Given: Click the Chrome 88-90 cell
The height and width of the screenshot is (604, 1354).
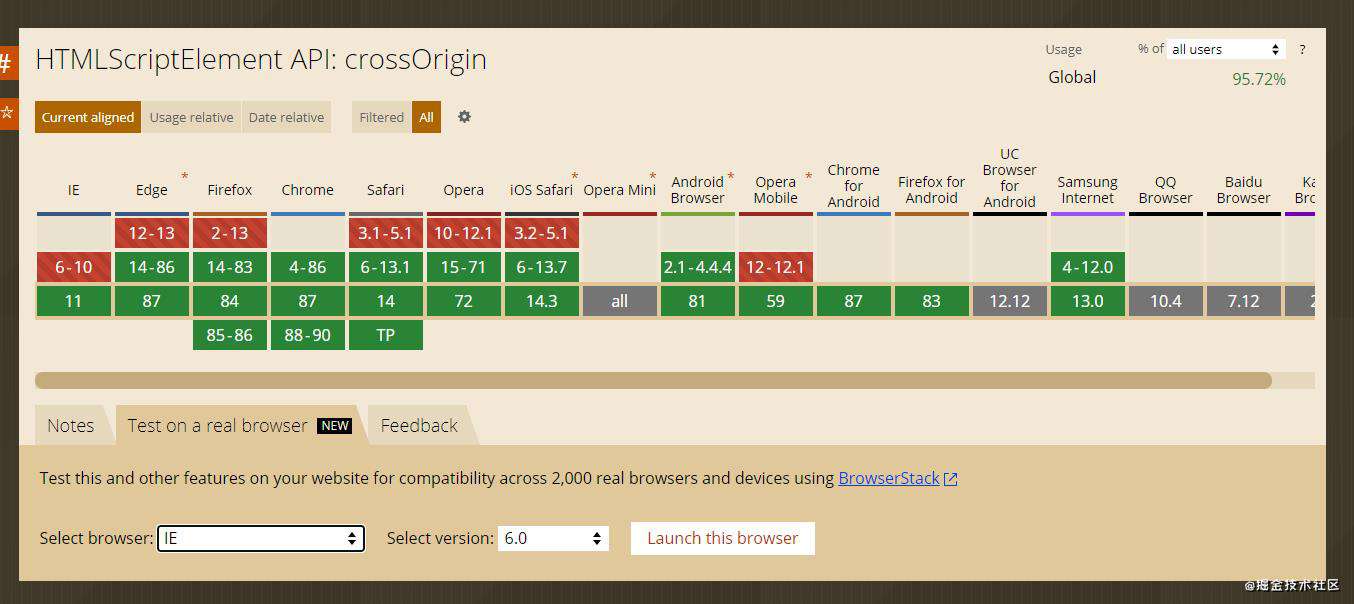Looking at the screenshot, I should 308,335.
